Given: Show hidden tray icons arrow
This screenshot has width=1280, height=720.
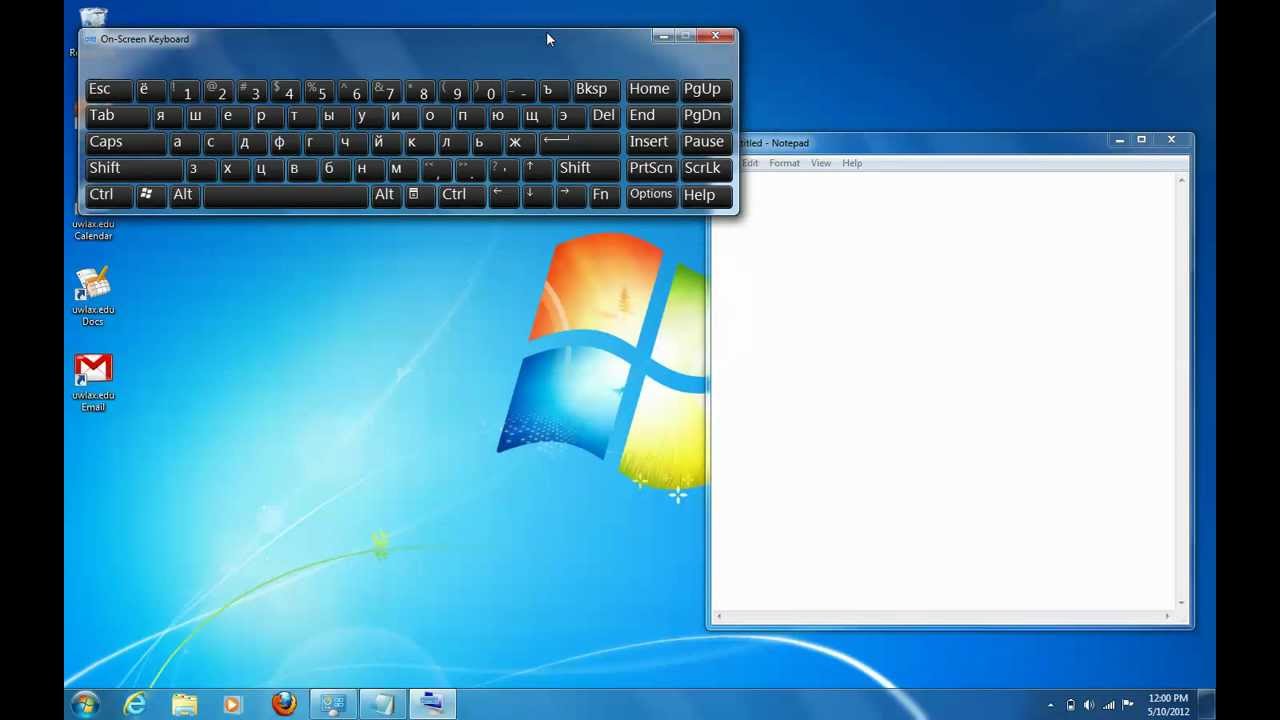Looking at the screenshot, I should (x=1050, y=705).
